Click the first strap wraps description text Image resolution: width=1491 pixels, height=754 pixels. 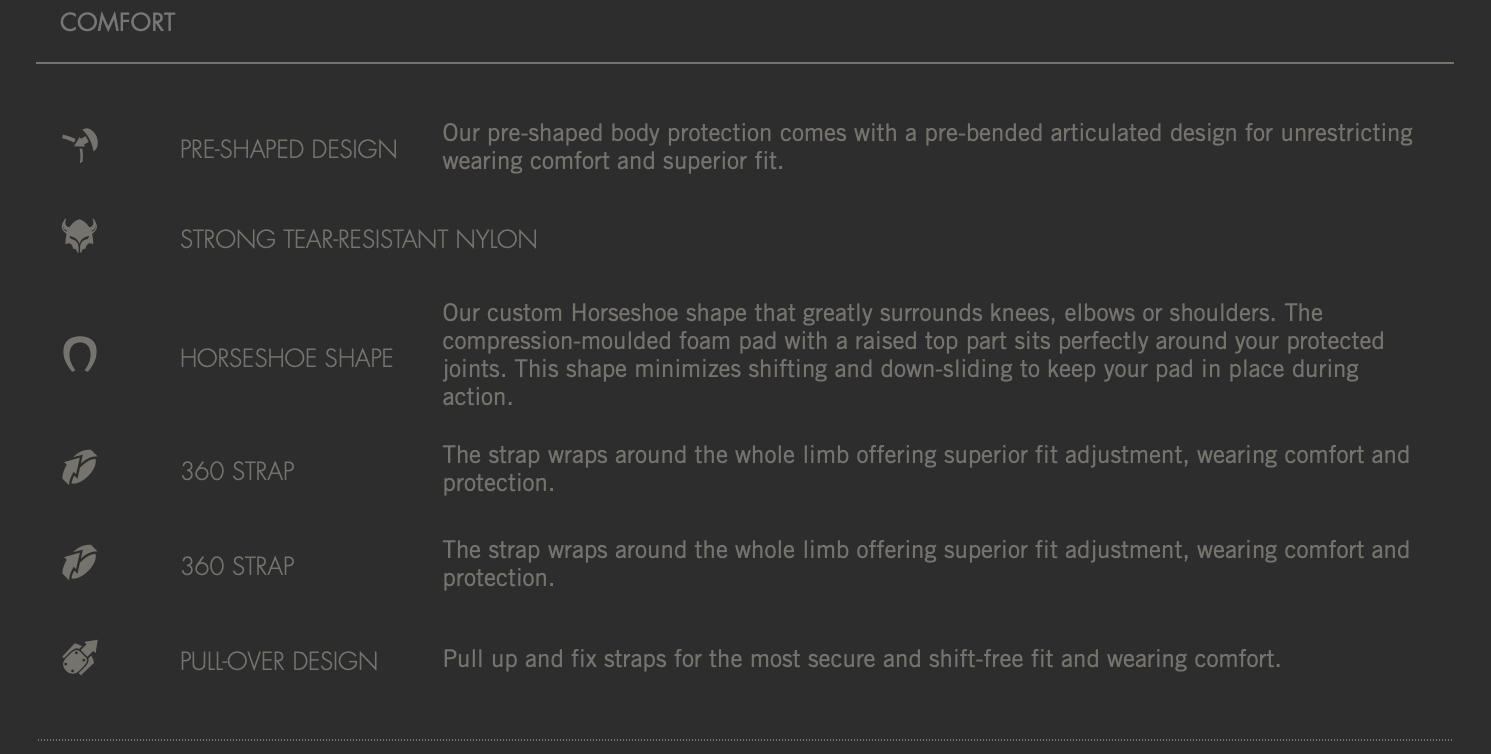tap(926, 469)
